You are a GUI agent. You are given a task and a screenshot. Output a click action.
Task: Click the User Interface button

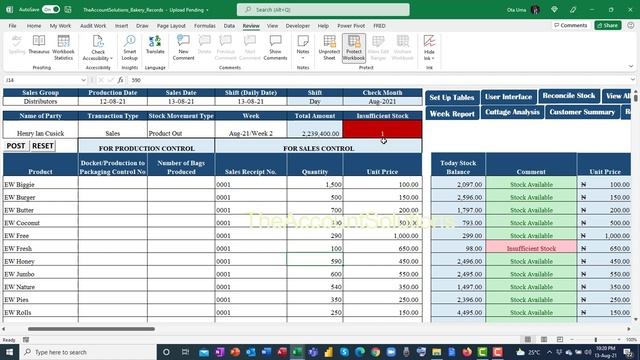point(509,97)
